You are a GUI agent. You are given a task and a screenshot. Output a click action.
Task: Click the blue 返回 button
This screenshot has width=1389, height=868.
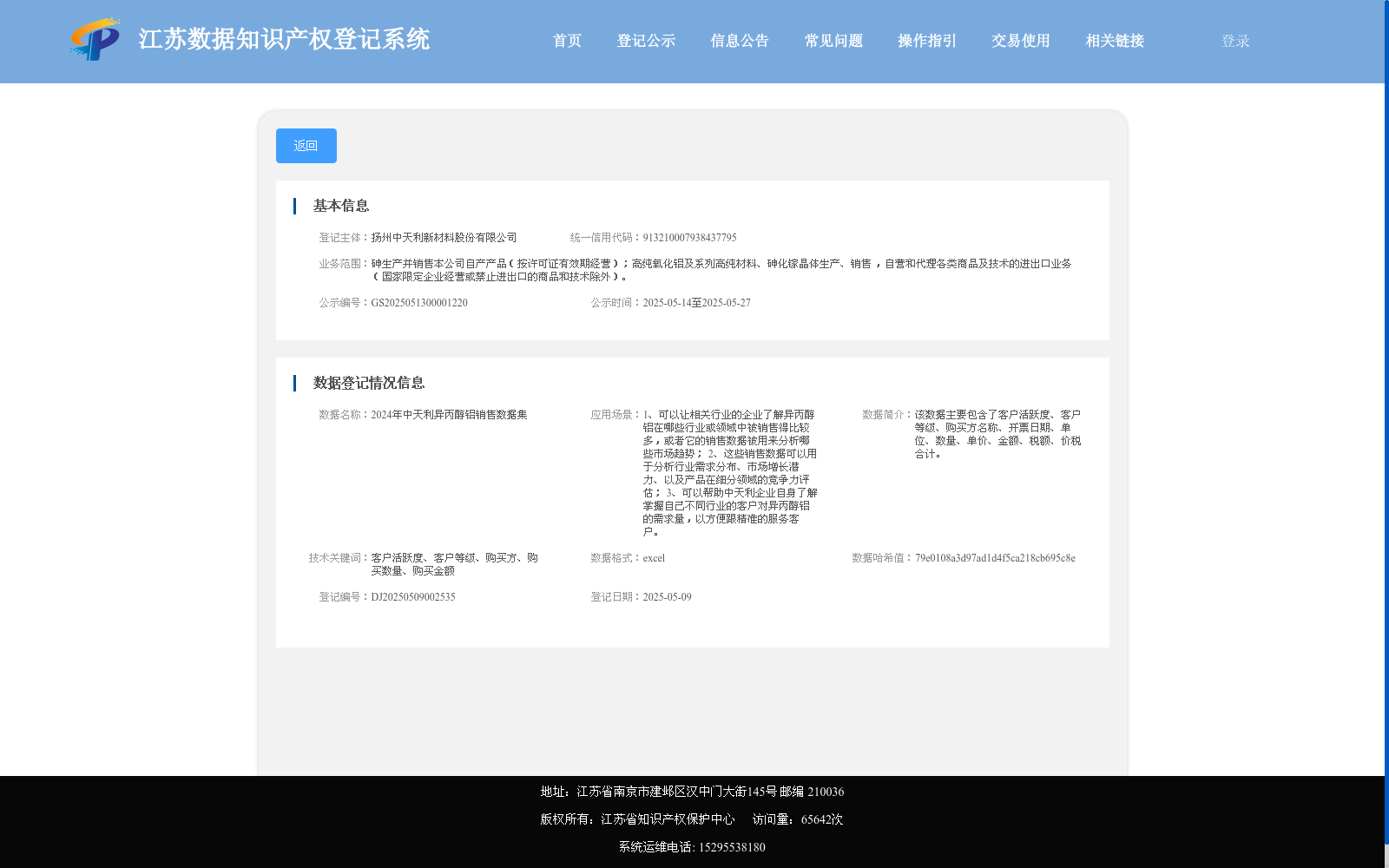306,146
